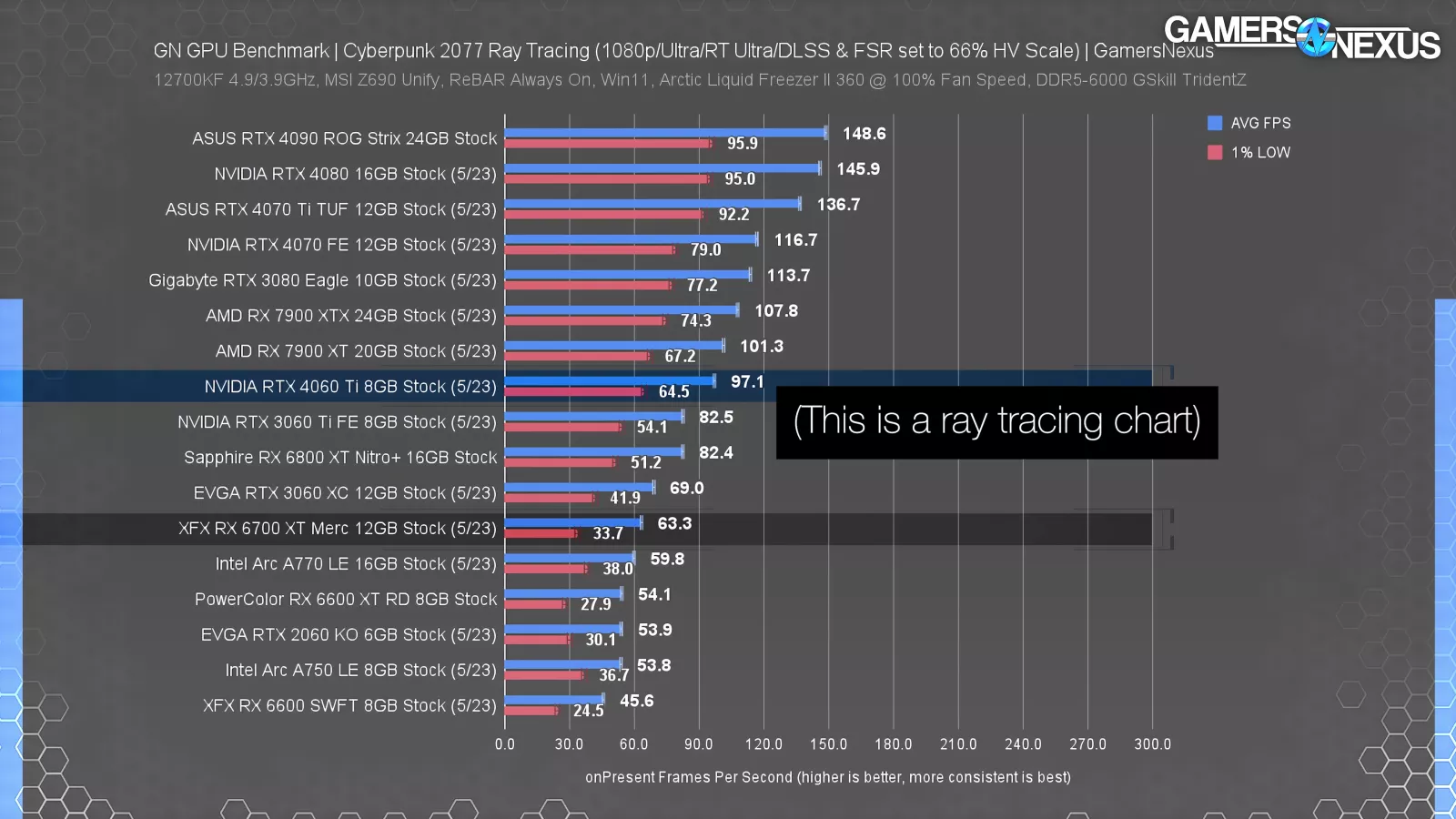Select the XFX RX 6700 XT Merc row label
The height and width of the screenshot is (819, 1456).
[337, 529]
